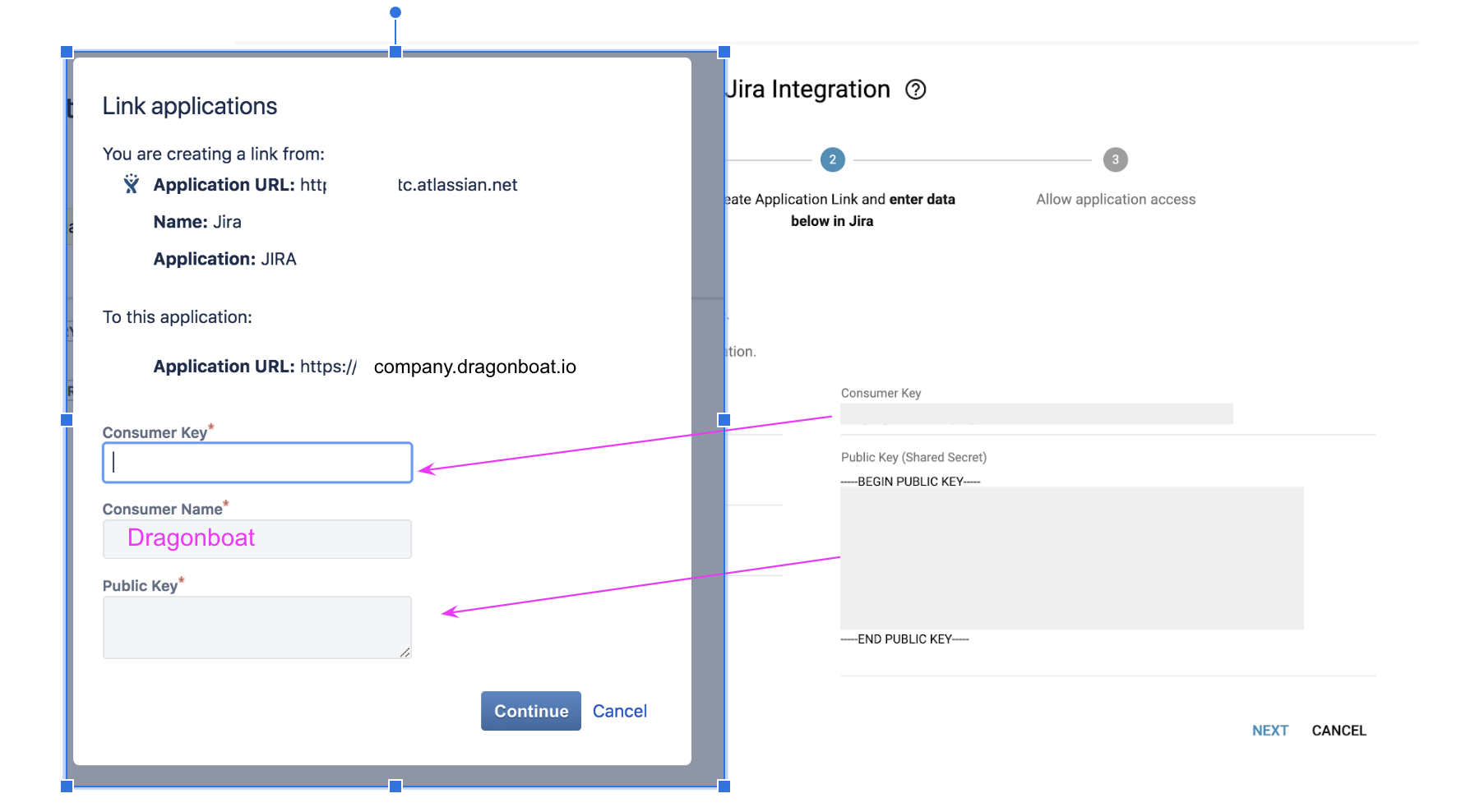
Task: Click the Jira Integration help question-mark icon
Action: pos(915,90)
